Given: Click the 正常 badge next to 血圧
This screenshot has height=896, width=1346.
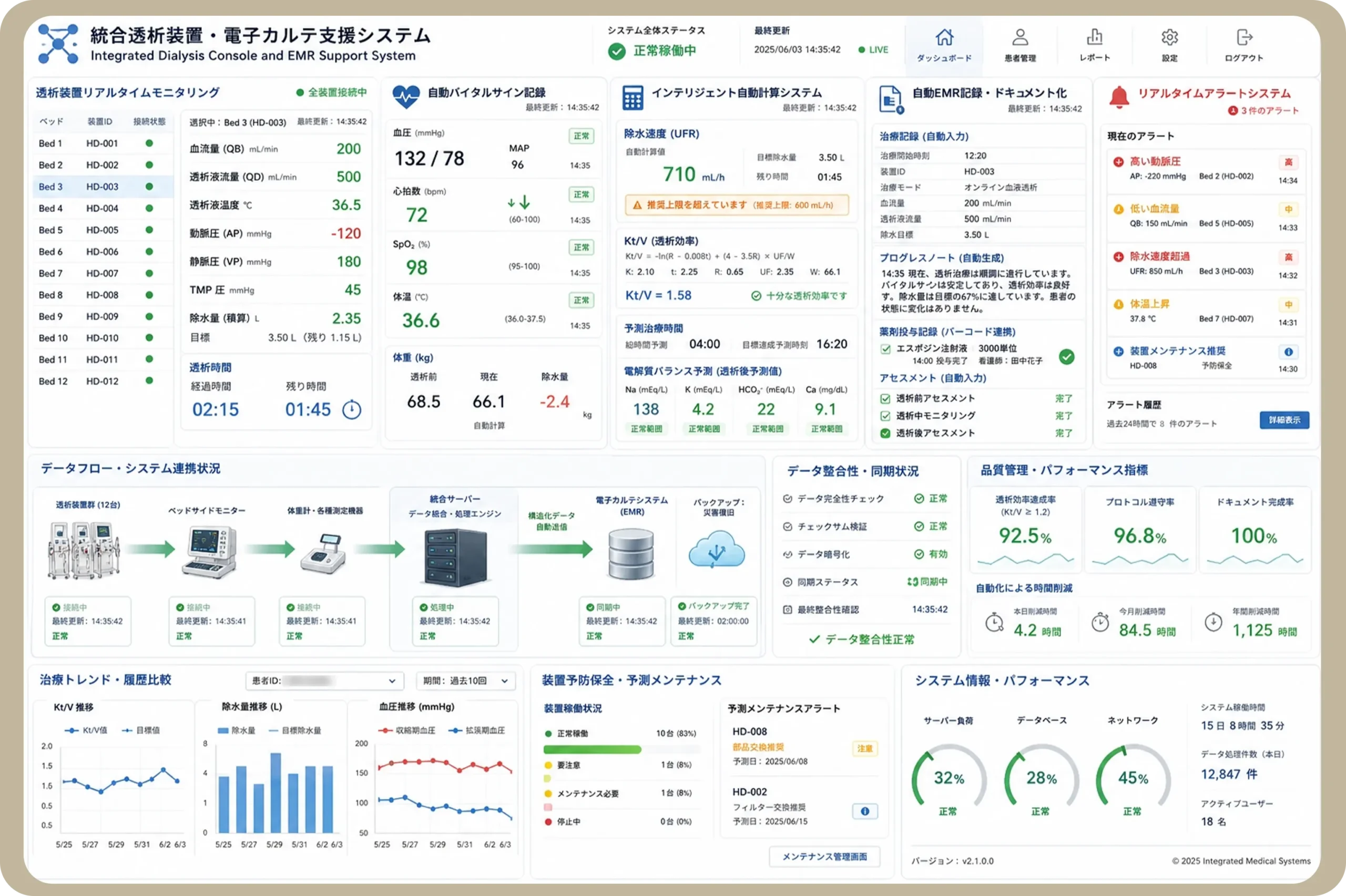Looking at the screenshot, I should click(582, 136).
